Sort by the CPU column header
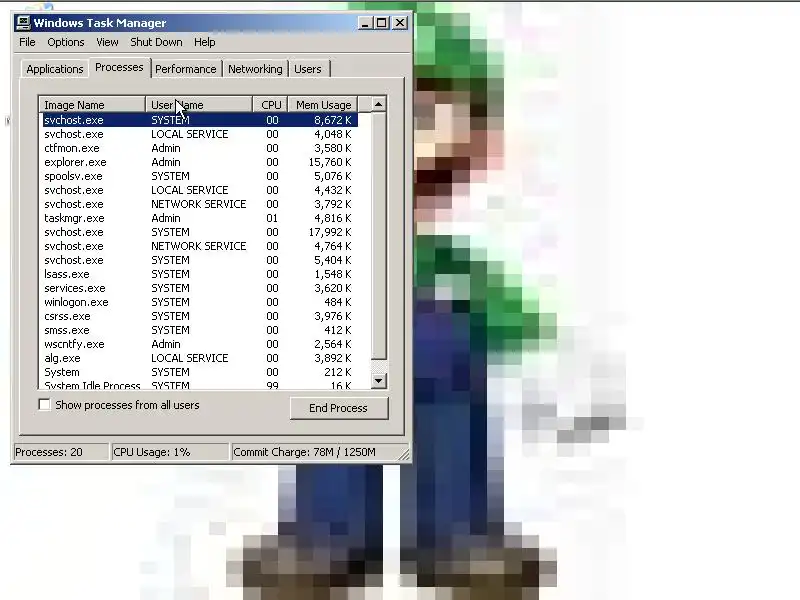Image resolution: width=800 pixels, height=600 pixels. [x=270, y=105]
